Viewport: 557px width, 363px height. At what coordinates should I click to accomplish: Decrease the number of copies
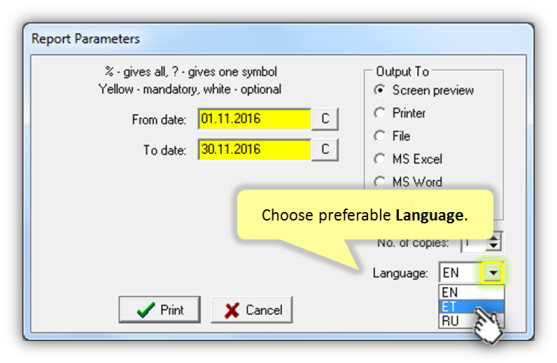[493, 246]
